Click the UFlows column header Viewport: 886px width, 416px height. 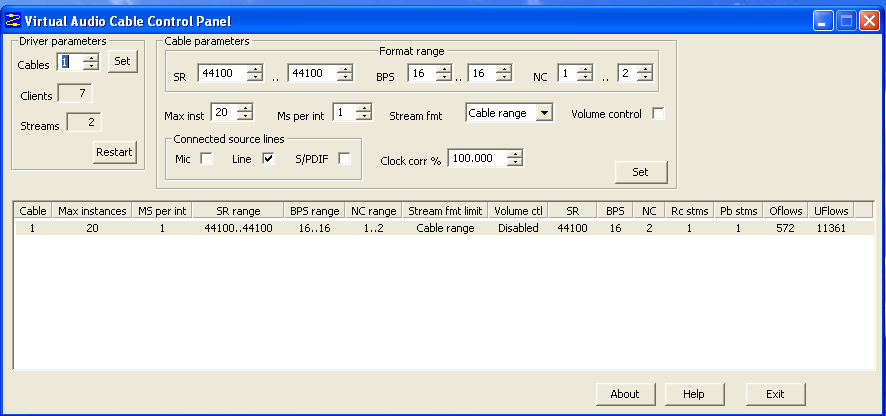[831, 211]
